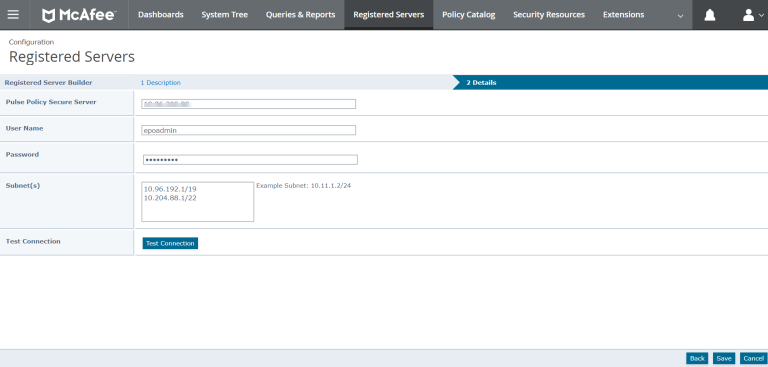Screen dimensions: 768x367
Task: Click the Example Subnet hint text
Action: [x=304, y=186]
